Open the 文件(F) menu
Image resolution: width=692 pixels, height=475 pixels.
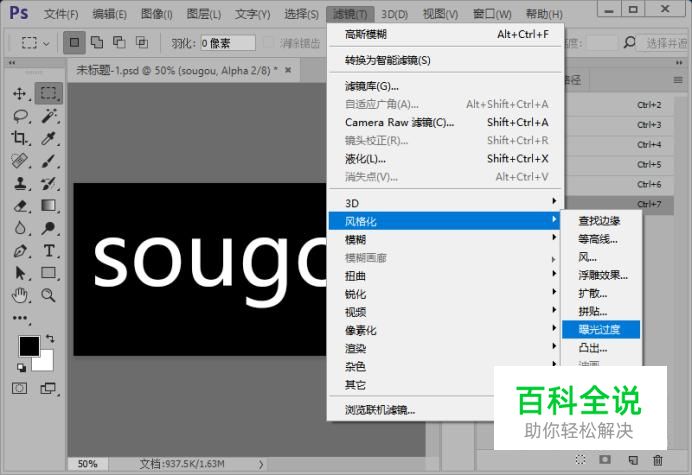pyautogui.click(x=61, y=14)
